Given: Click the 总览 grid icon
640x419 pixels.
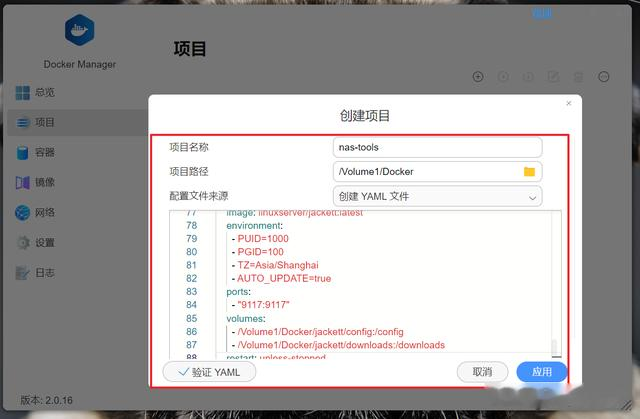Looking at the screenshot, I should 22,93.
